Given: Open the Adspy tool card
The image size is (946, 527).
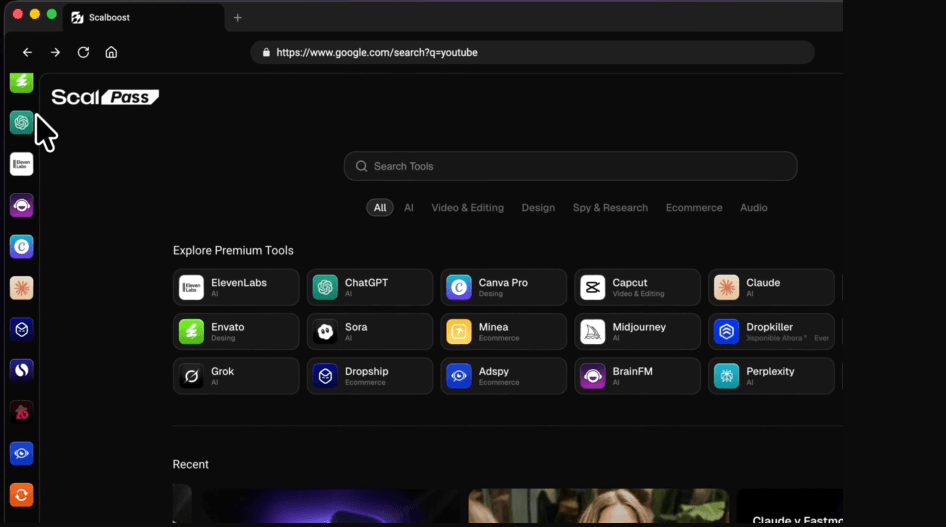Looking at the screenshot, I should (x=504, y=376).
